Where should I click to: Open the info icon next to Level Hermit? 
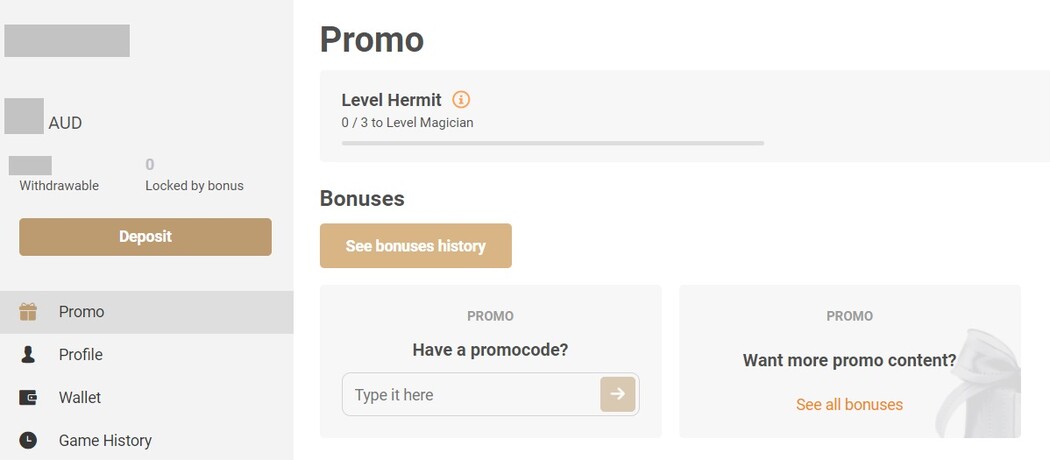pos(461,100)
